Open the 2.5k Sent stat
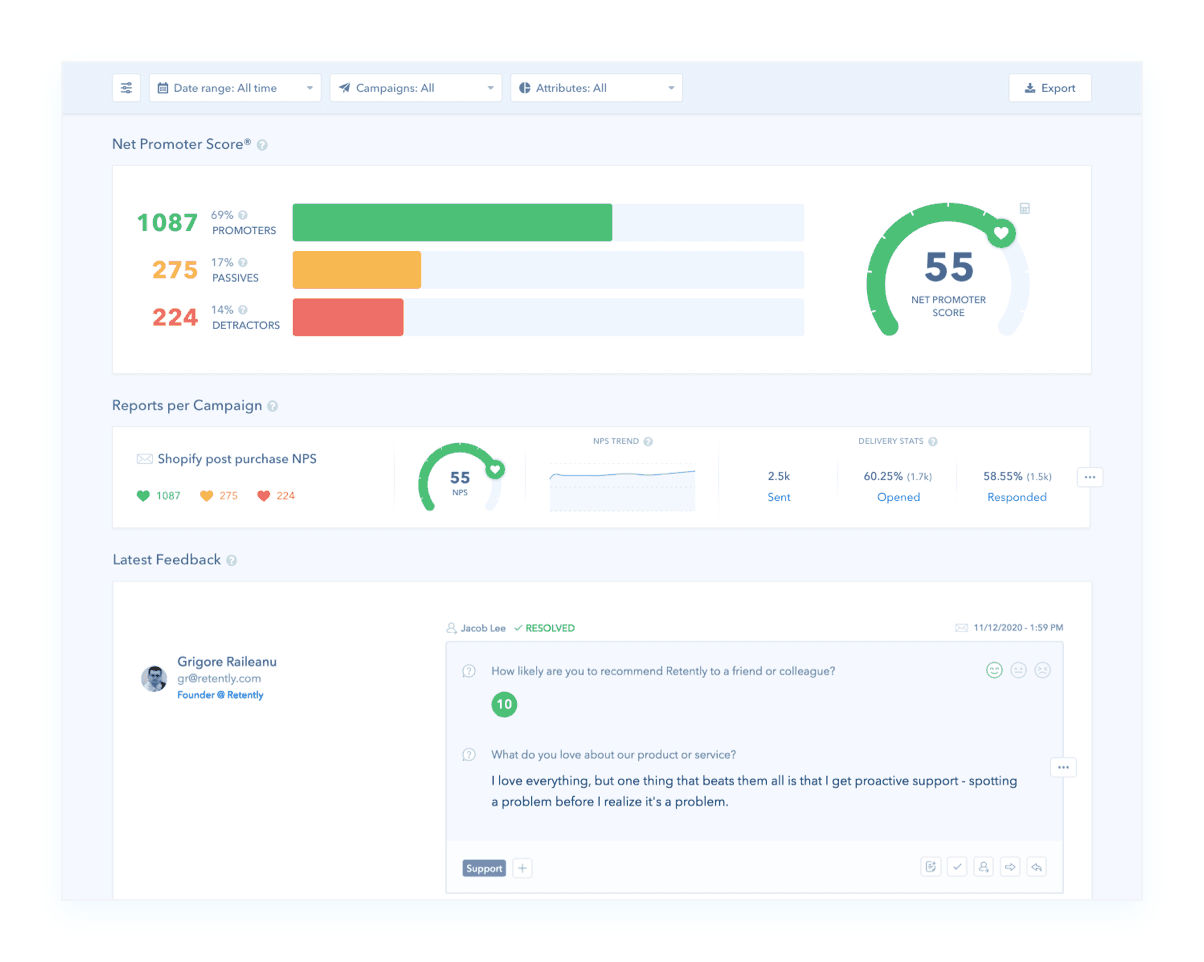1204x962 pixels. [x=779, y=486]
